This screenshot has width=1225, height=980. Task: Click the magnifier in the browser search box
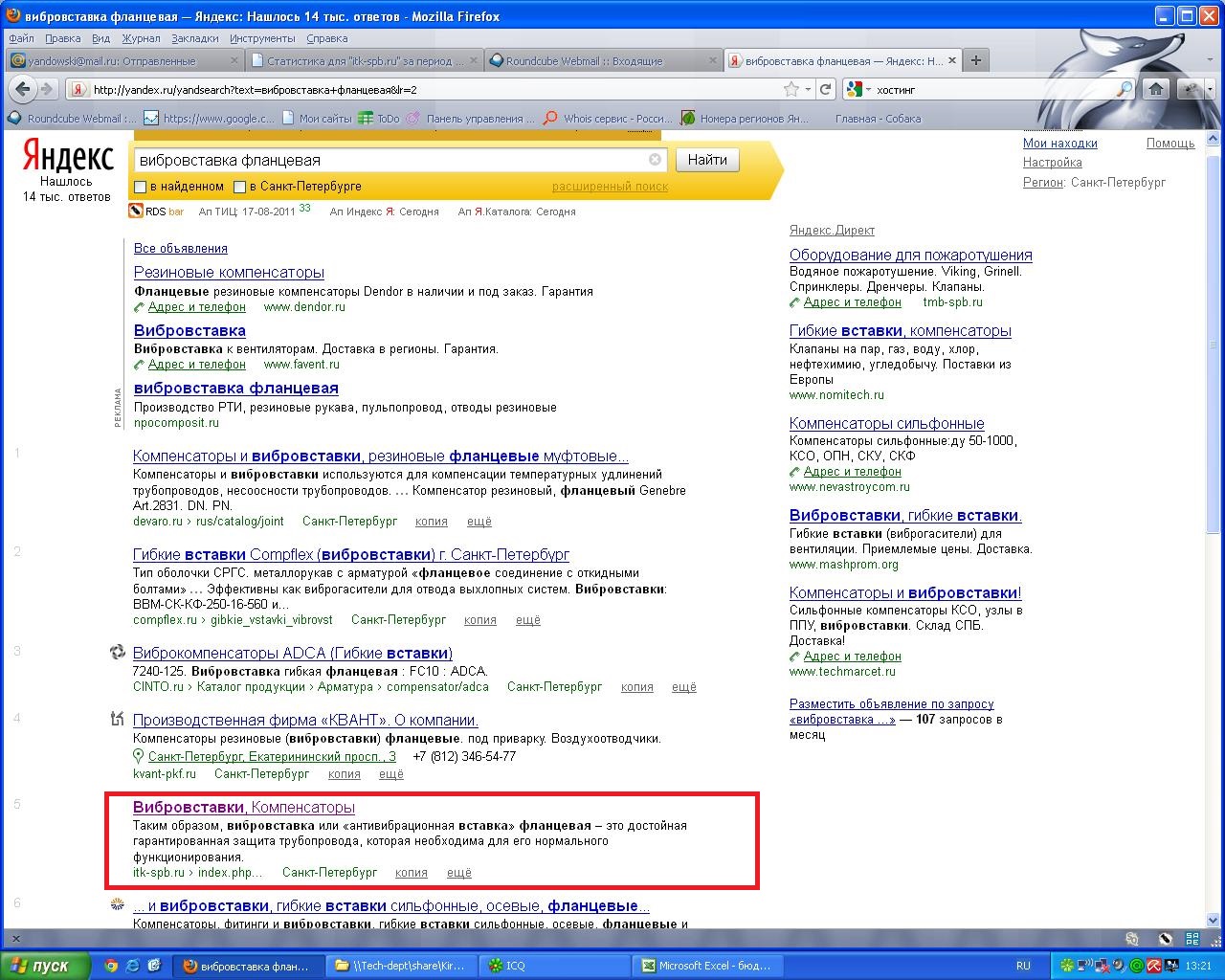pos(1125,89)
